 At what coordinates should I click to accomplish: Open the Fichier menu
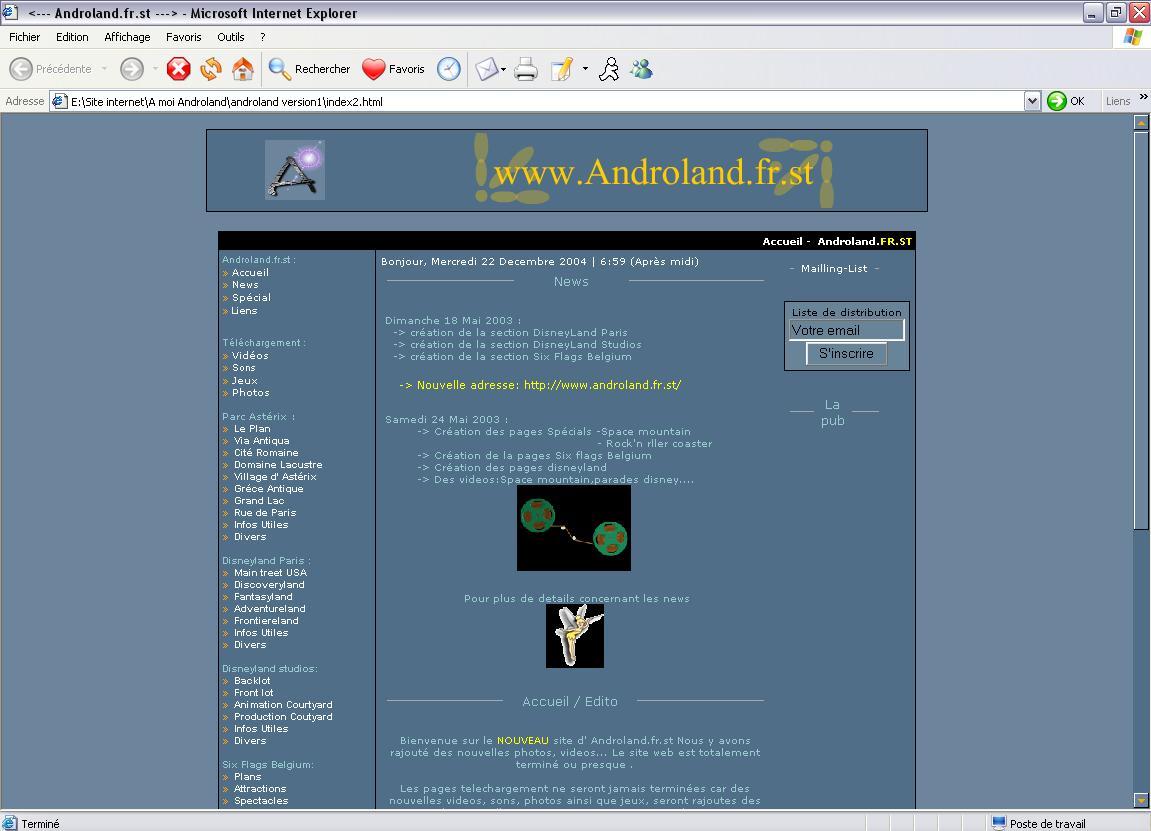25,37
